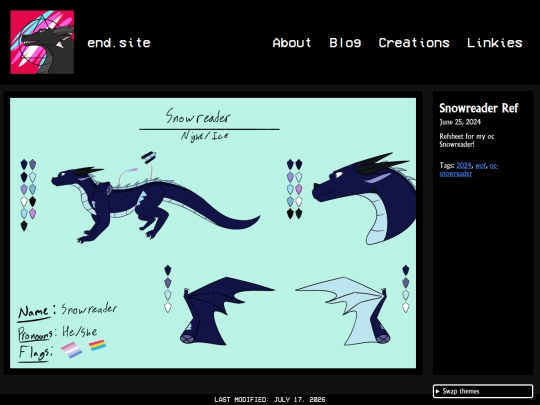The width and height of the screenshot is (540, 405).
Task: Follow the wof tag link
Action: pos(480,166)
